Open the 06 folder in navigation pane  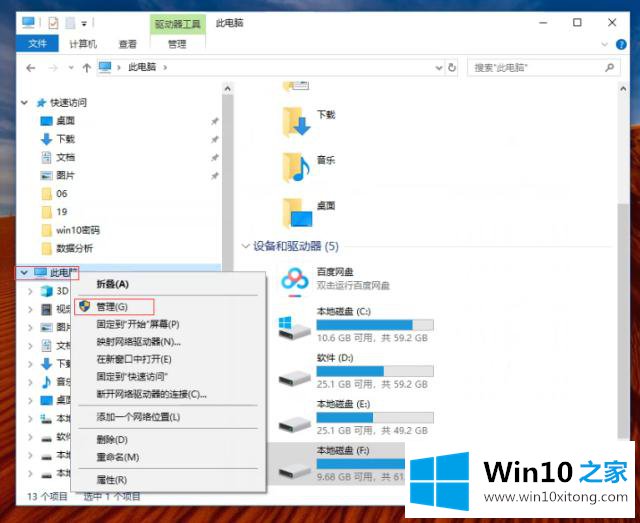(x=62, y=194)
